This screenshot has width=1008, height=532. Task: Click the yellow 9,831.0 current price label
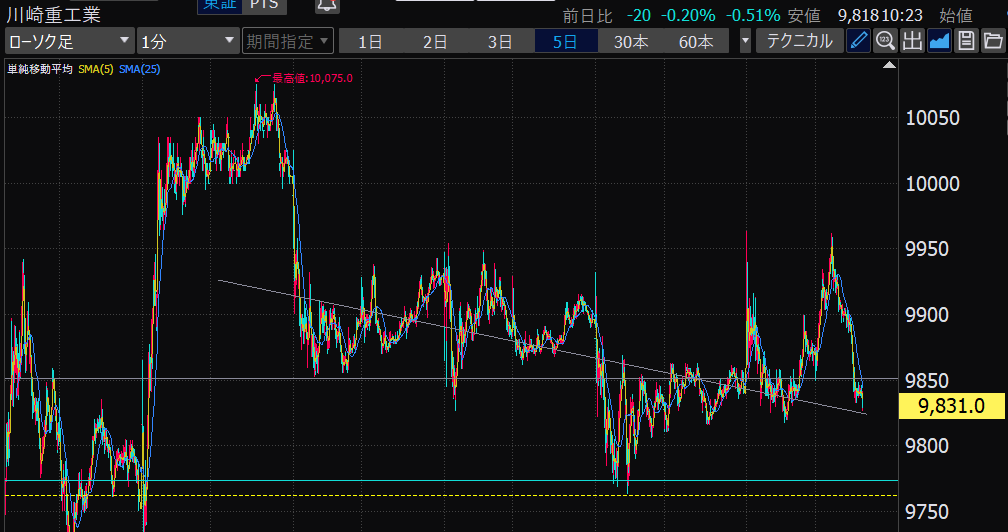click(x=951, y=405)
